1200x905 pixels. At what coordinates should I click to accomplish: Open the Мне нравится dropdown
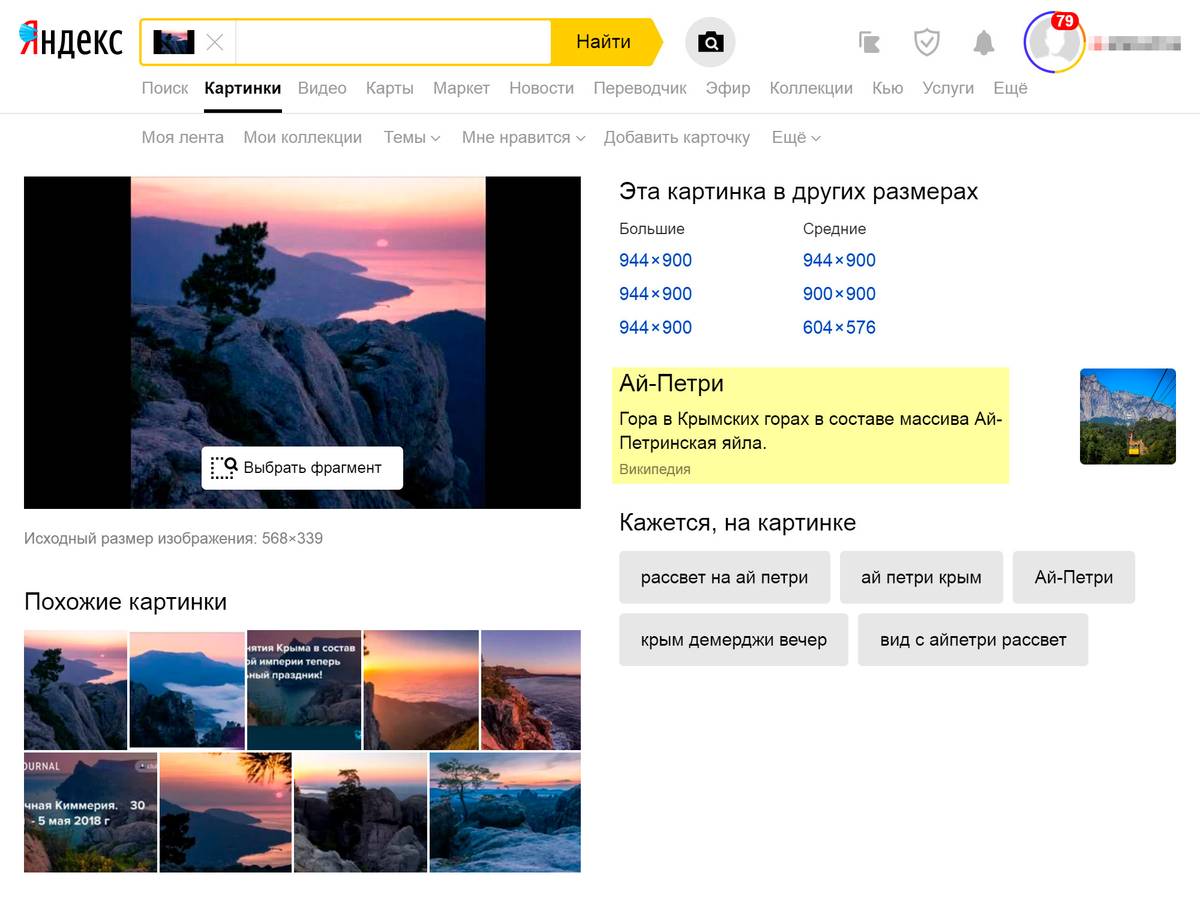point(521,137)
